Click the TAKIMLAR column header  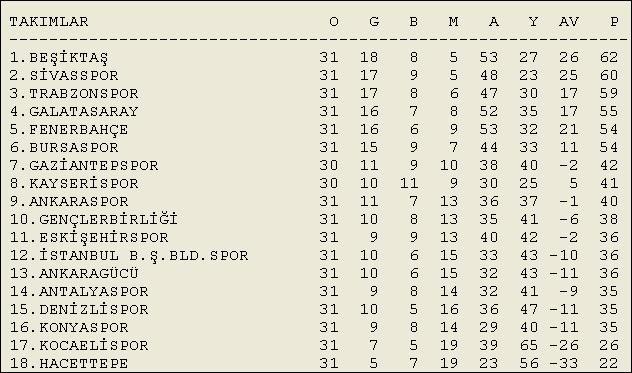[49, 22]
